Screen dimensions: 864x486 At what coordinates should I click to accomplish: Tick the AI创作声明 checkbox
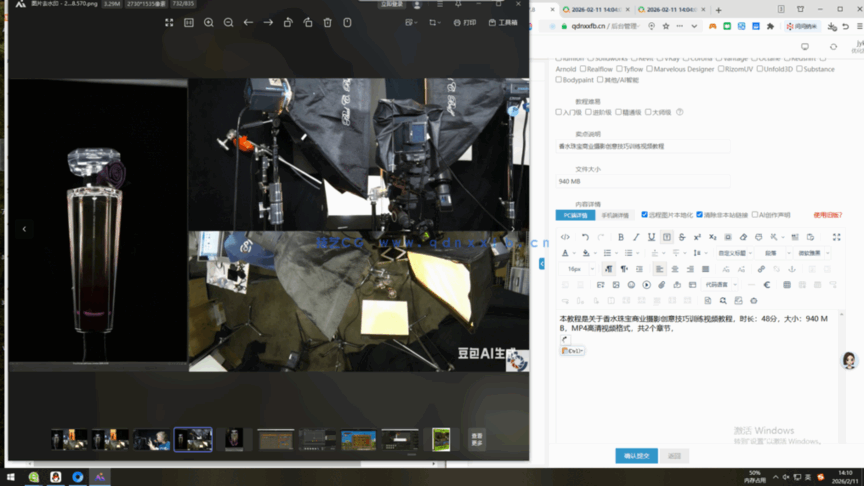[755, 215]
